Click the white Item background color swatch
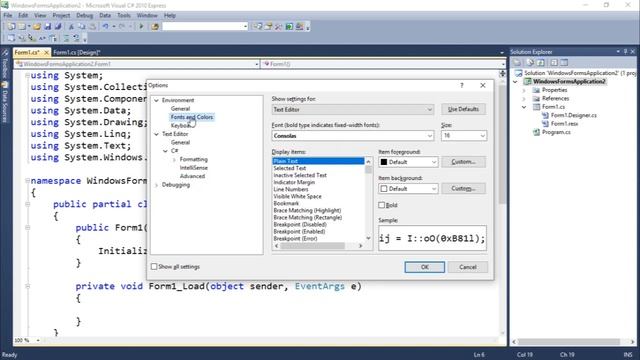 click(384, 189)
